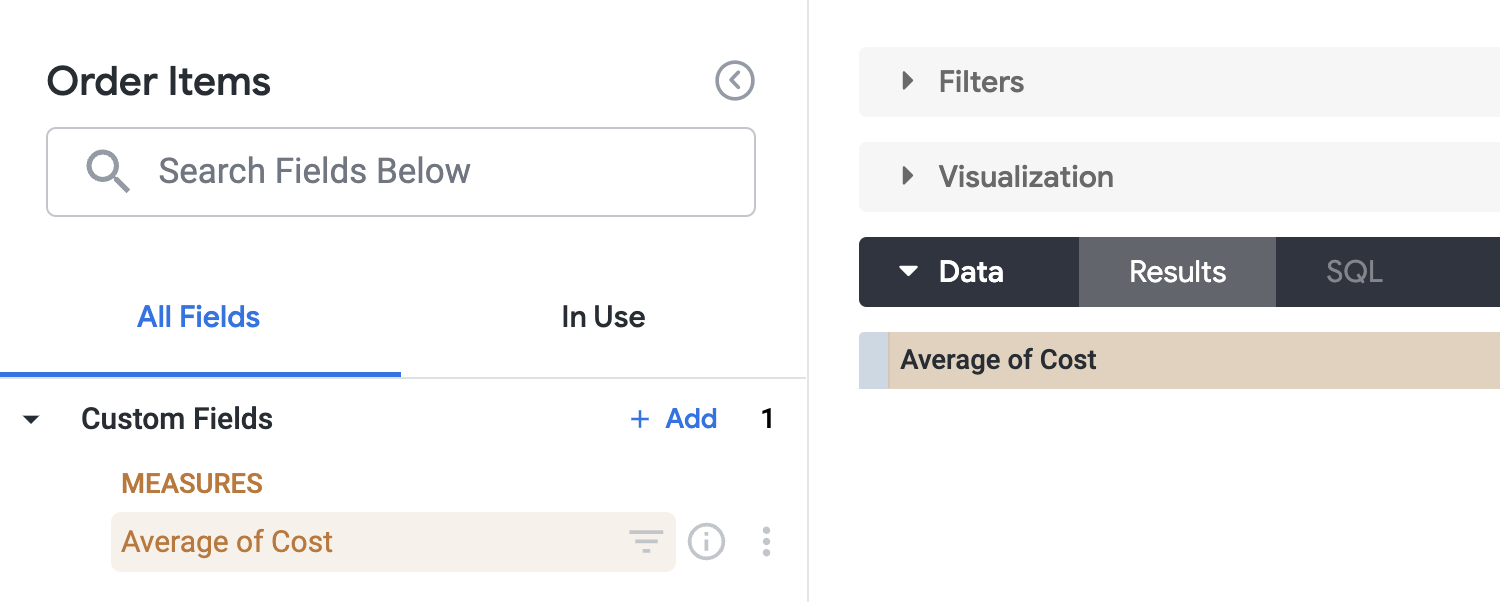Image resolution: width=1500 pixels, height=602 pixels.
Task: Click the Add custom field link
Action: [674, 419]
